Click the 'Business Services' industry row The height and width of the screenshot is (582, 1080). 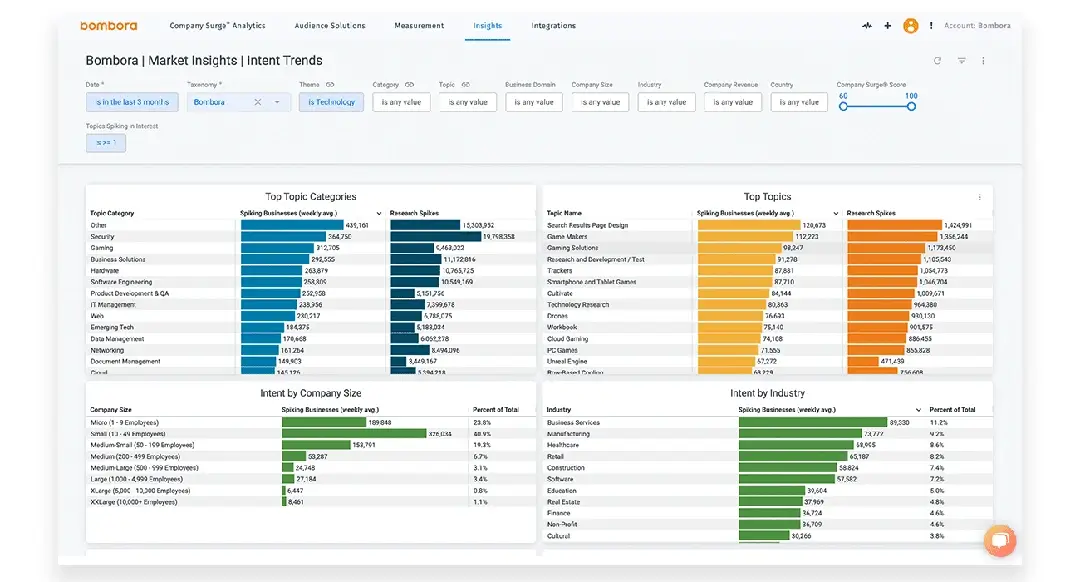573,423
